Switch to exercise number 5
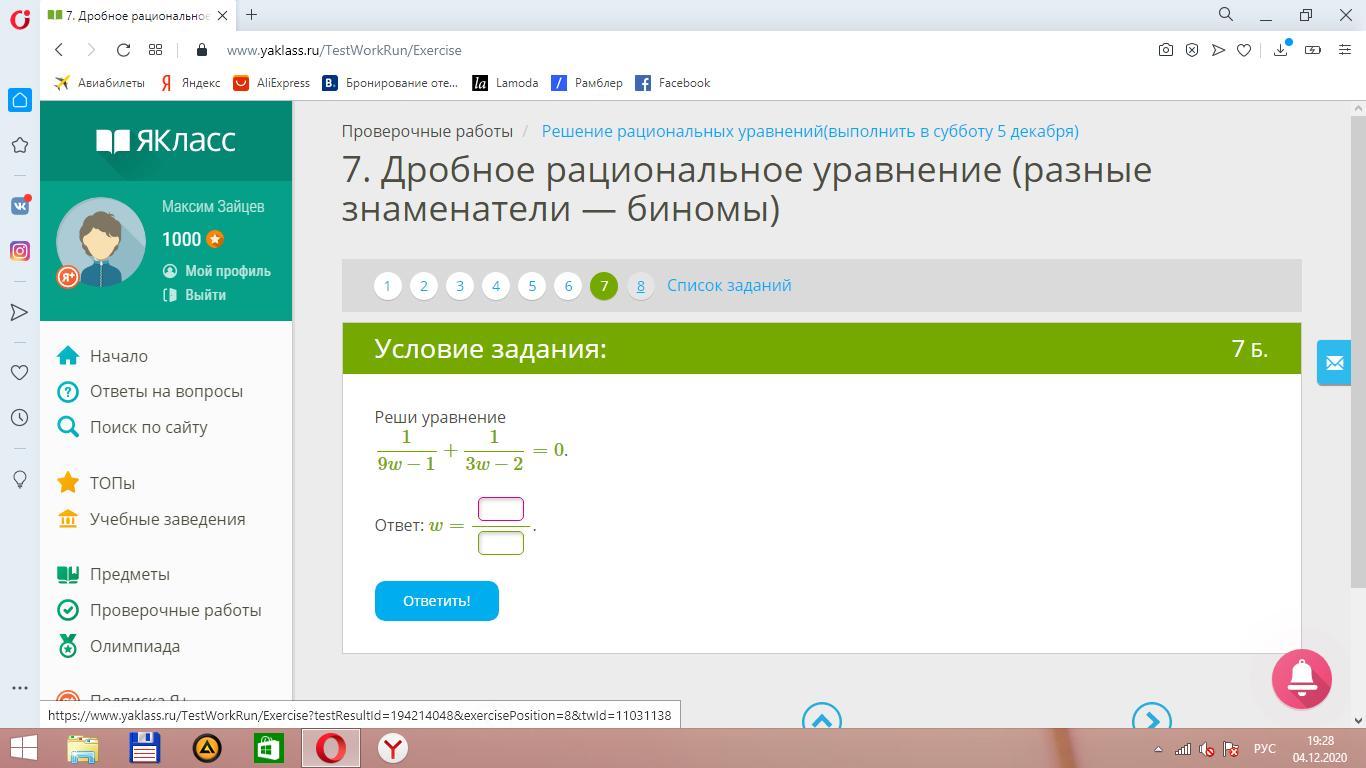Viewport: 1366px width, 768px height. tap(532, 286)
